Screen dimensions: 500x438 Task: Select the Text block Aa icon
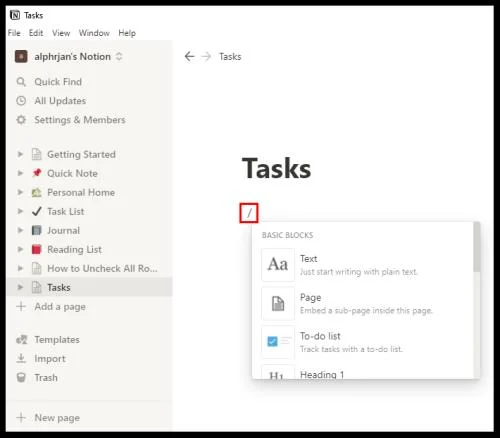(278, 265)
